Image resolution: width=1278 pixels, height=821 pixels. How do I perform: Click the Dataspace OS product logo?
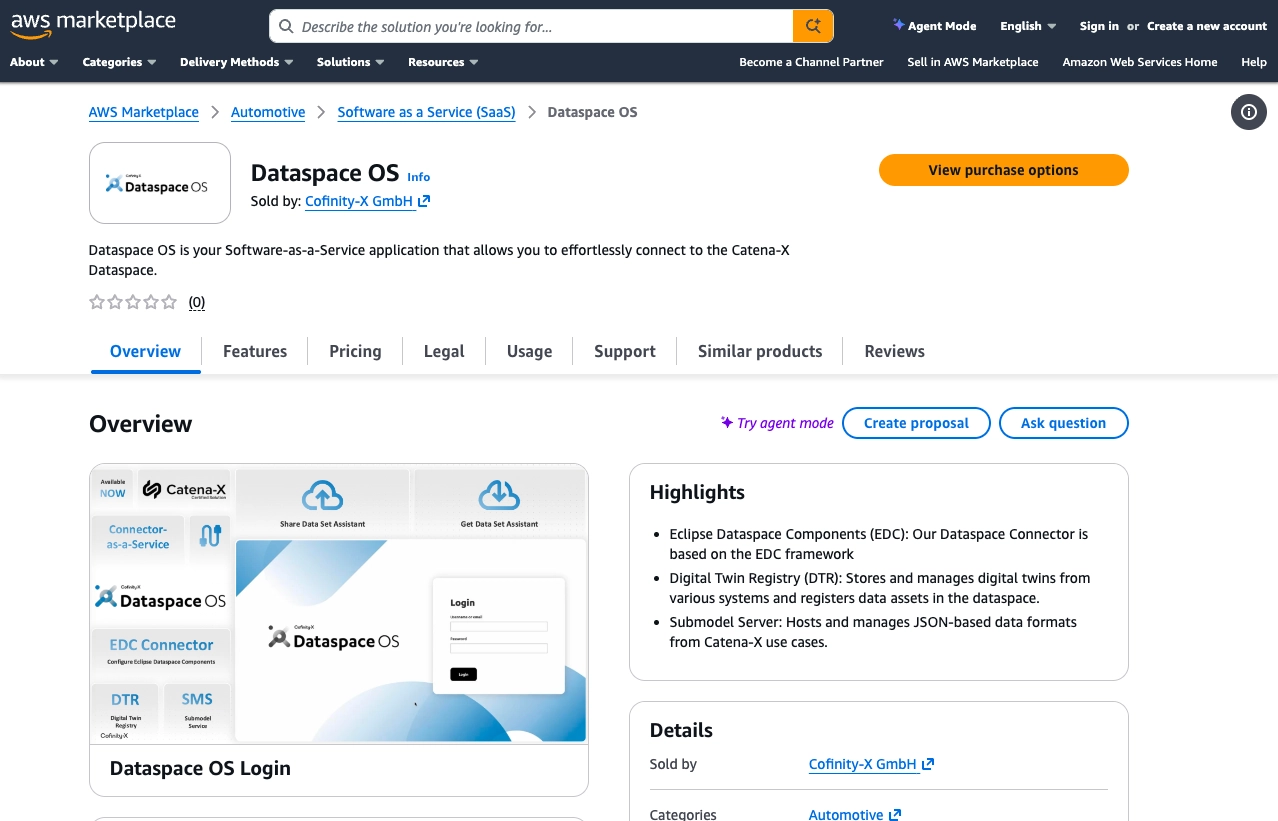[160, 183]
